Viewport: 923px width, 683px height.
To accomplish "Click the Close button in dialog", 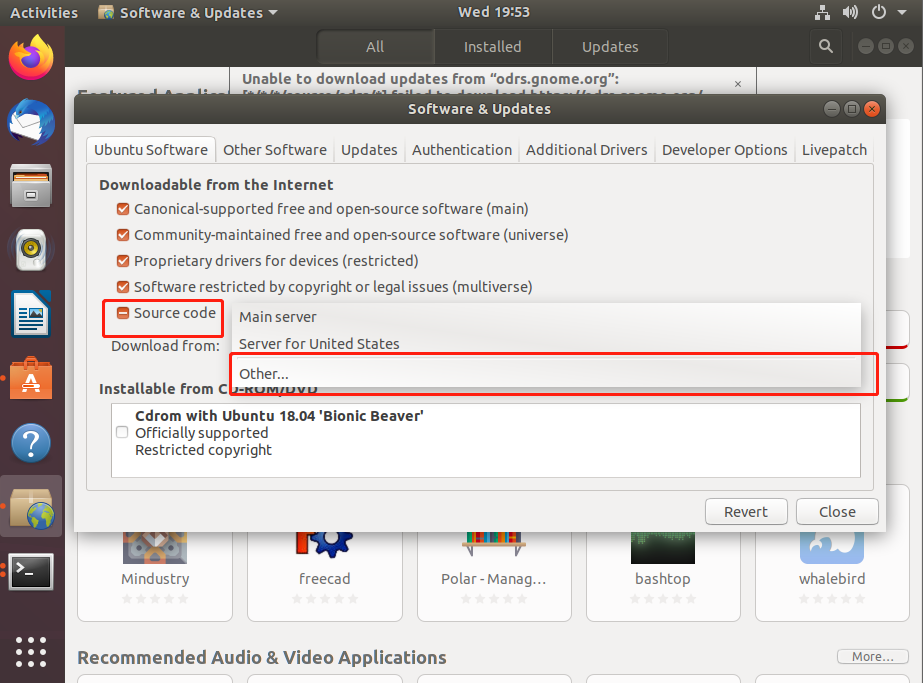I will [x=837, y=512].
